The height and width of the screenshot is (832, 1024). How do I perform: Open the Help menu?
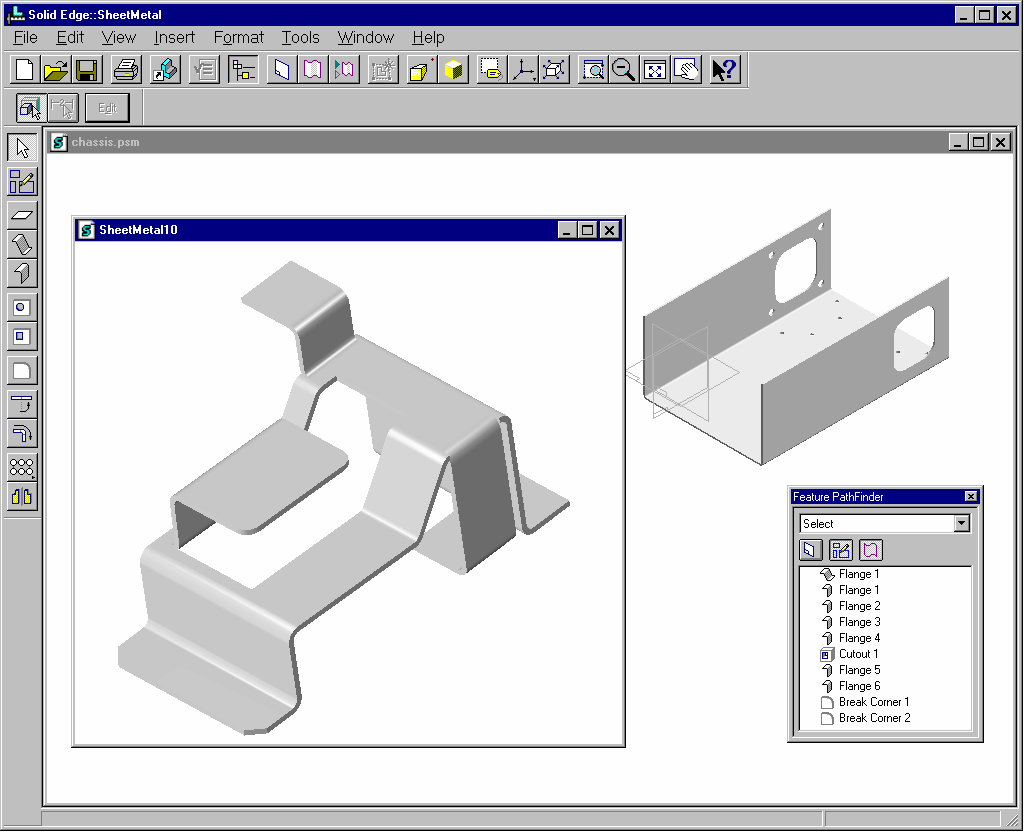(x=428, y=37)
